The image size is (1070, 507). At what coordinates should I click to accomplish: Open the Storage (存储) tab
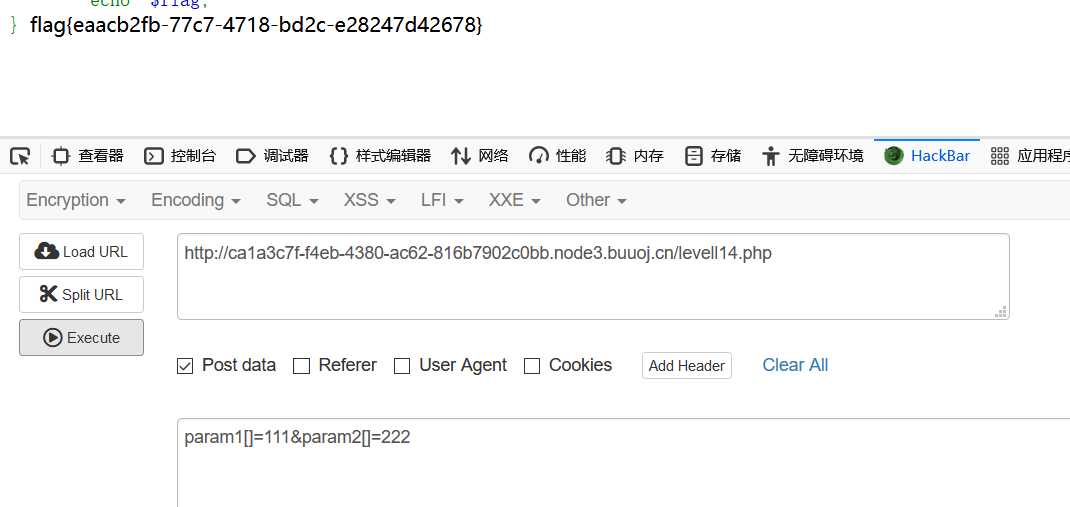pyautogui.click(x=713, y=156)
